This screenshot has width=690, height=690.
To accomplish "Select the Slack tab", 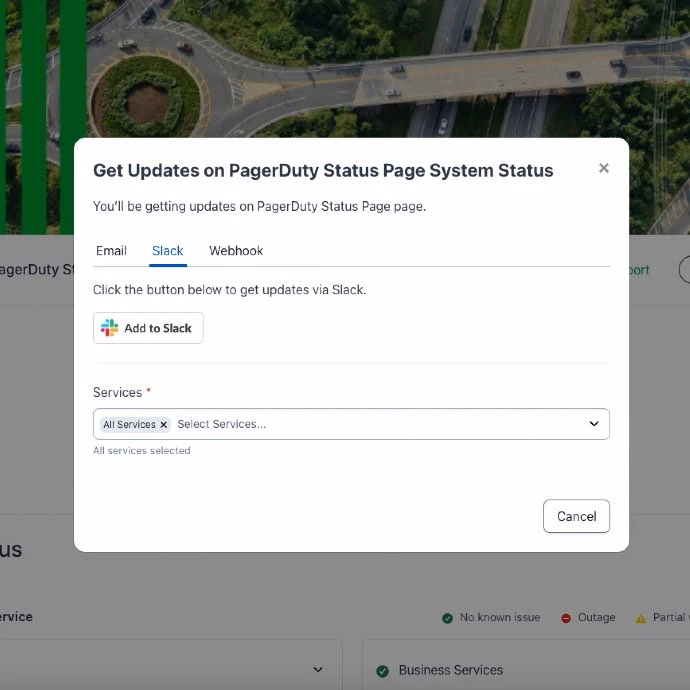I will (x=168, y=251).
